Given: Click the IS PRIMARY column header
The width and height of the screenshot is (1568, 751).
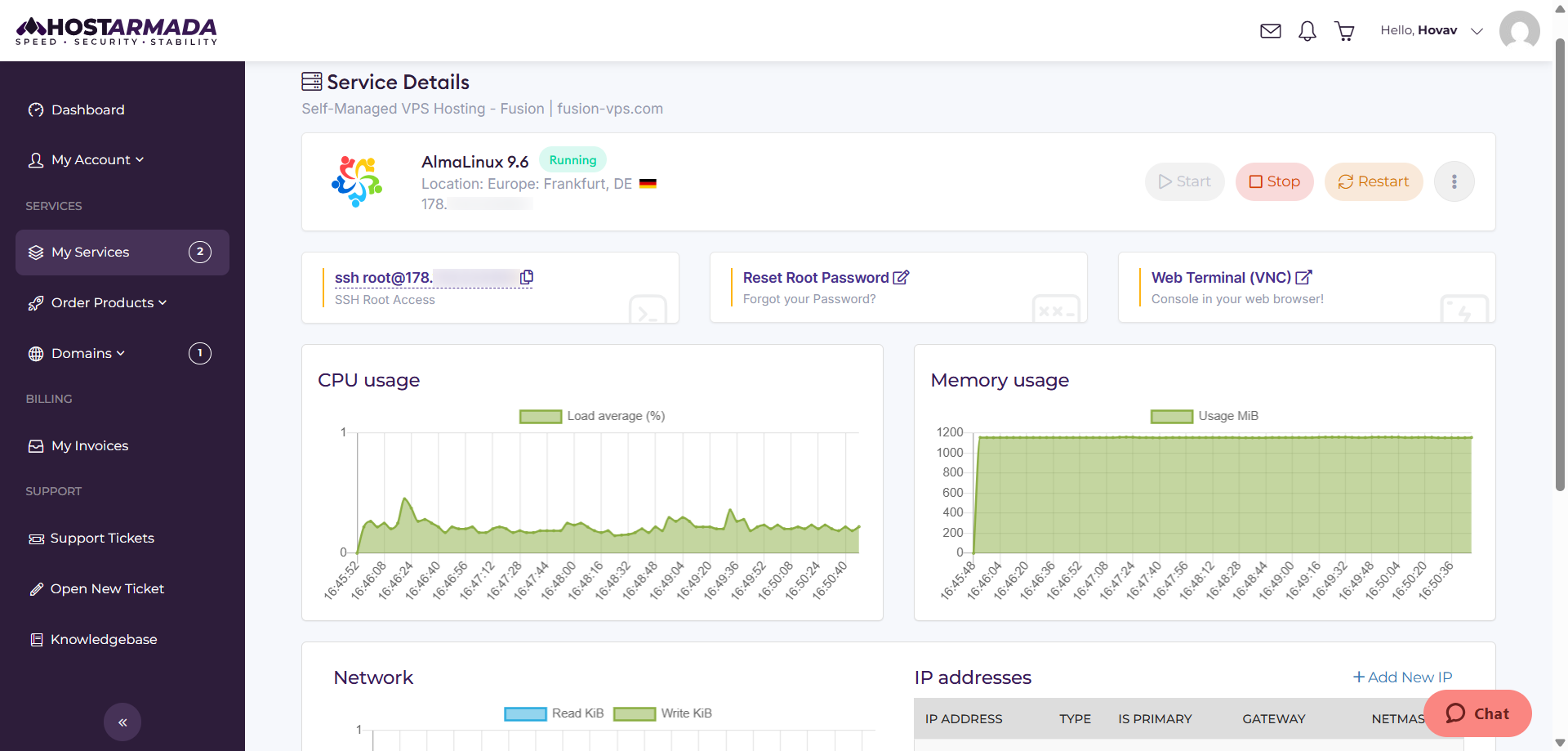Looking at the screenshot, I should pos(1155,719).
